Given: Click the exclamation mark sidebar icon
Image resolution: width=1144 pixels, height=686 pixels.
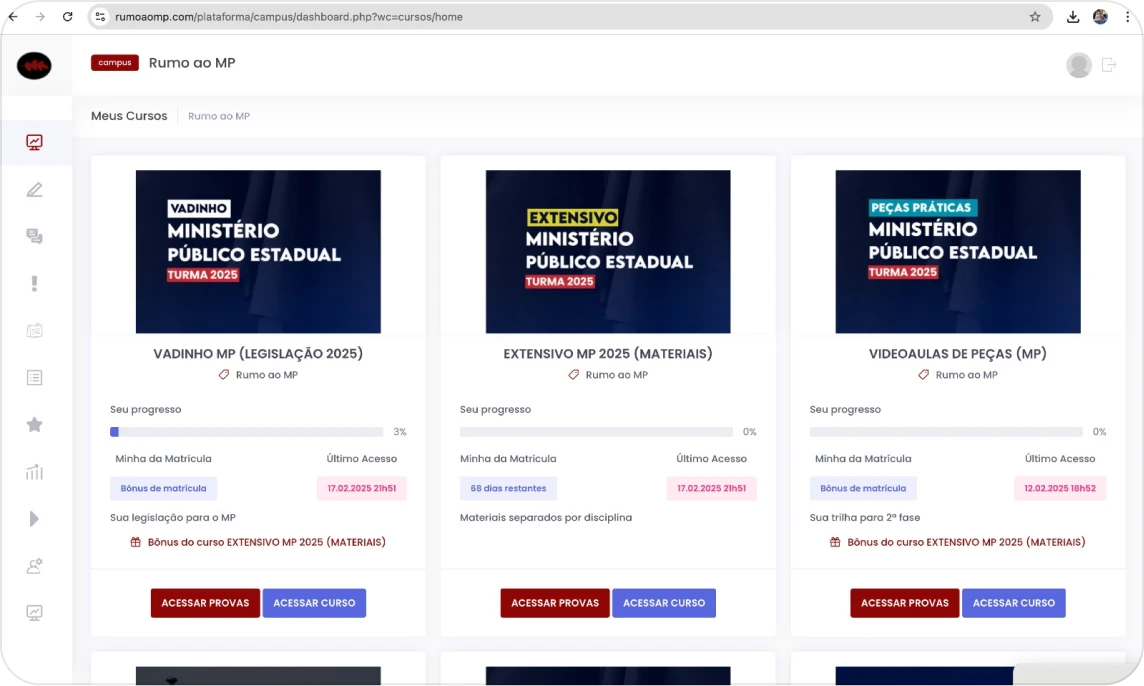Looking at the screenshot, I should (x=35, y=284).
